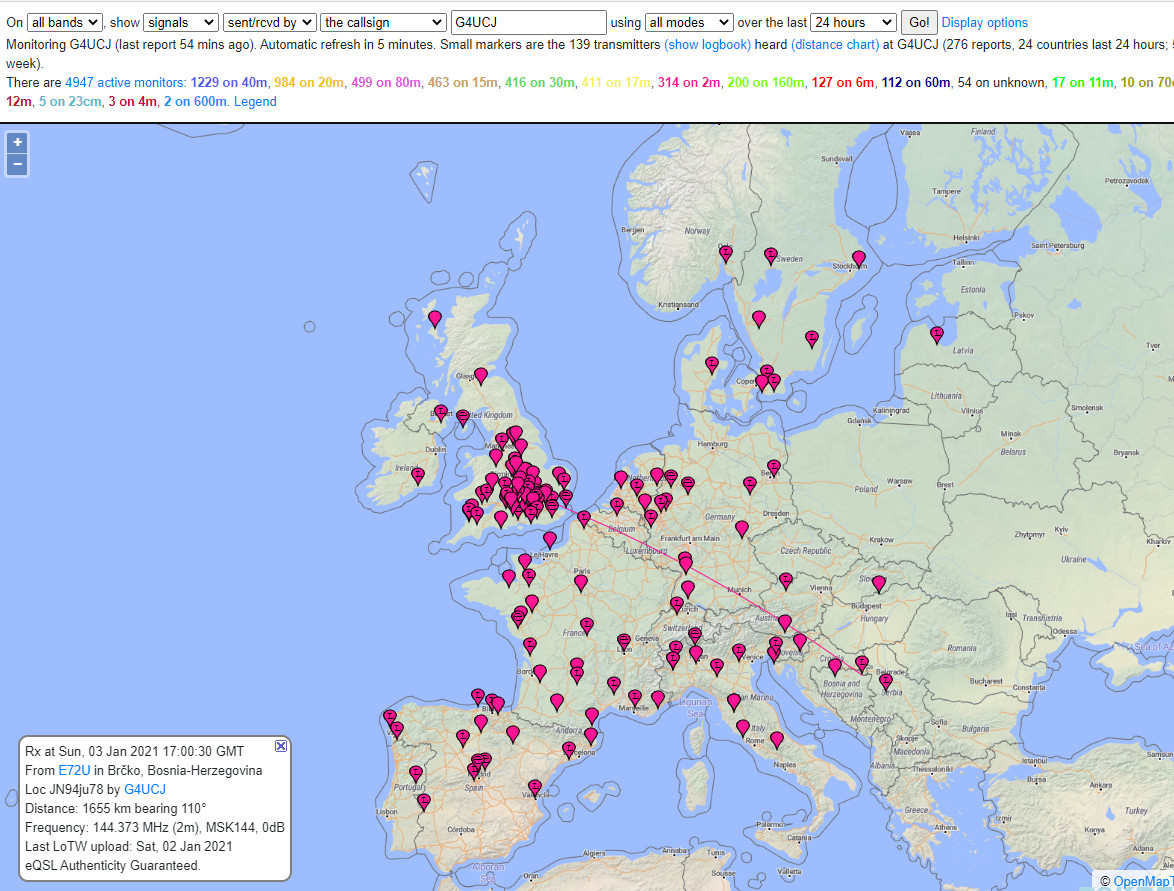Click the pink marker near Stockholm

tap(858, 257)
